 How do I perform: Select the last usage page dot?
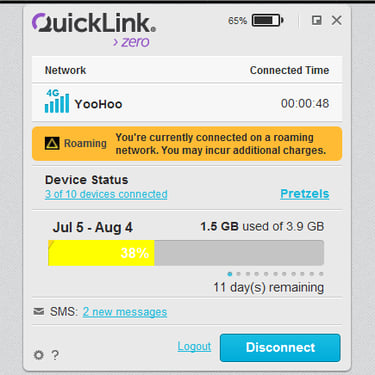coord(321,274)
